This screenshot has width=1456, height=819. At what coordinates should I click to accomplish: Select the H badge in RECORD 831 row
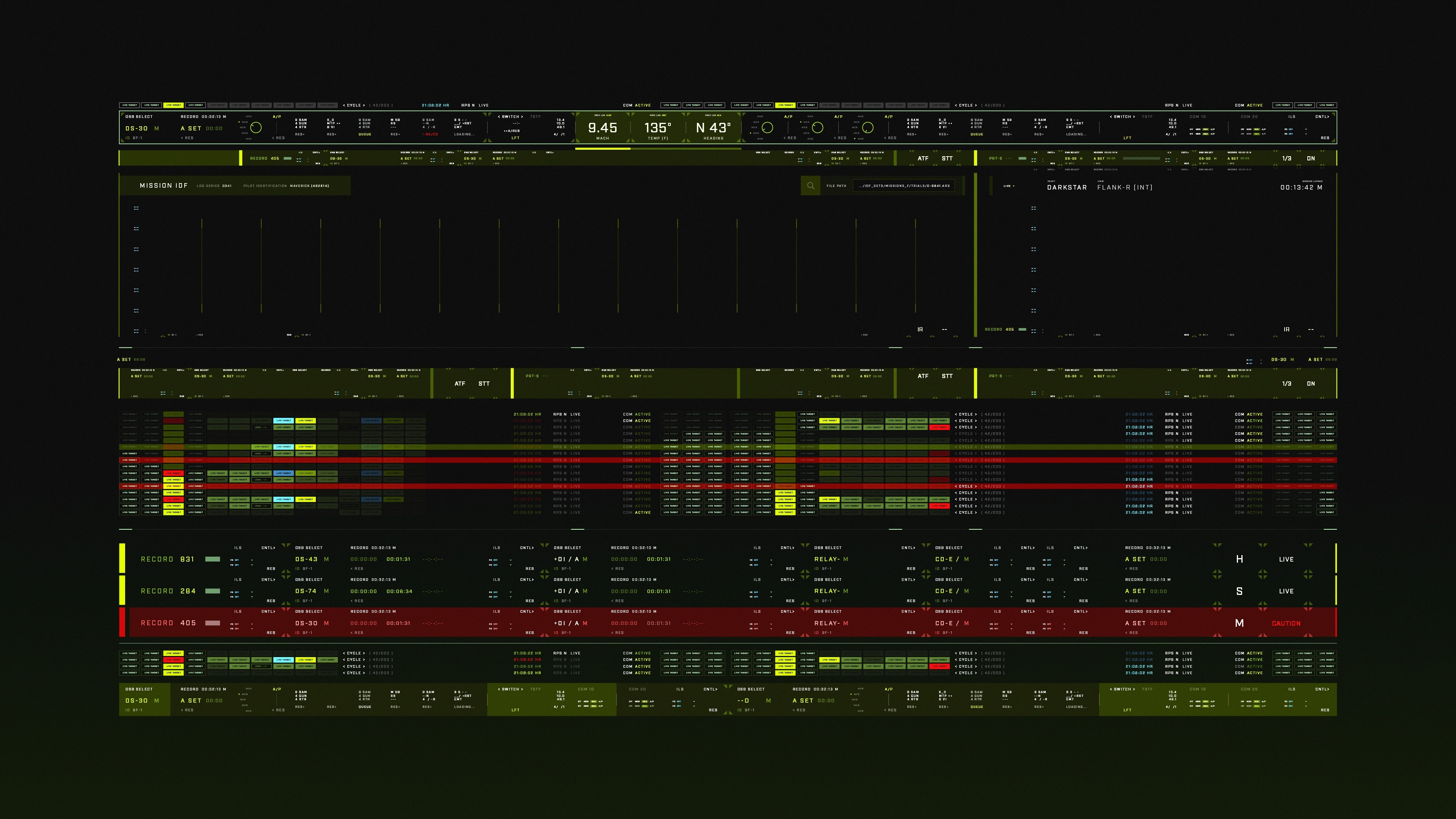pyautogui.click(x=1239, y=559)
